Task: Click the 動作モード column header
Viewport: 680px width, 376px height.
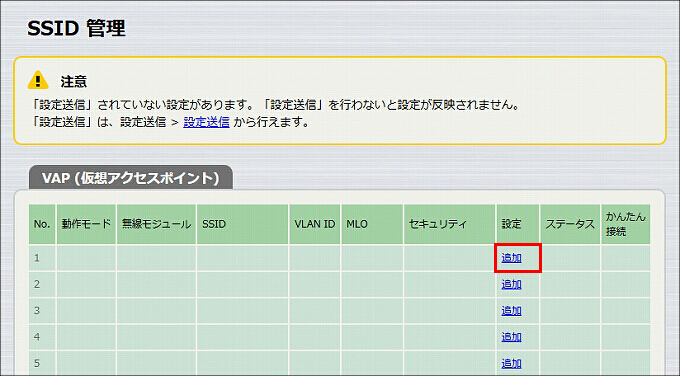Action: pyautogui.click(x=86, y=224)
